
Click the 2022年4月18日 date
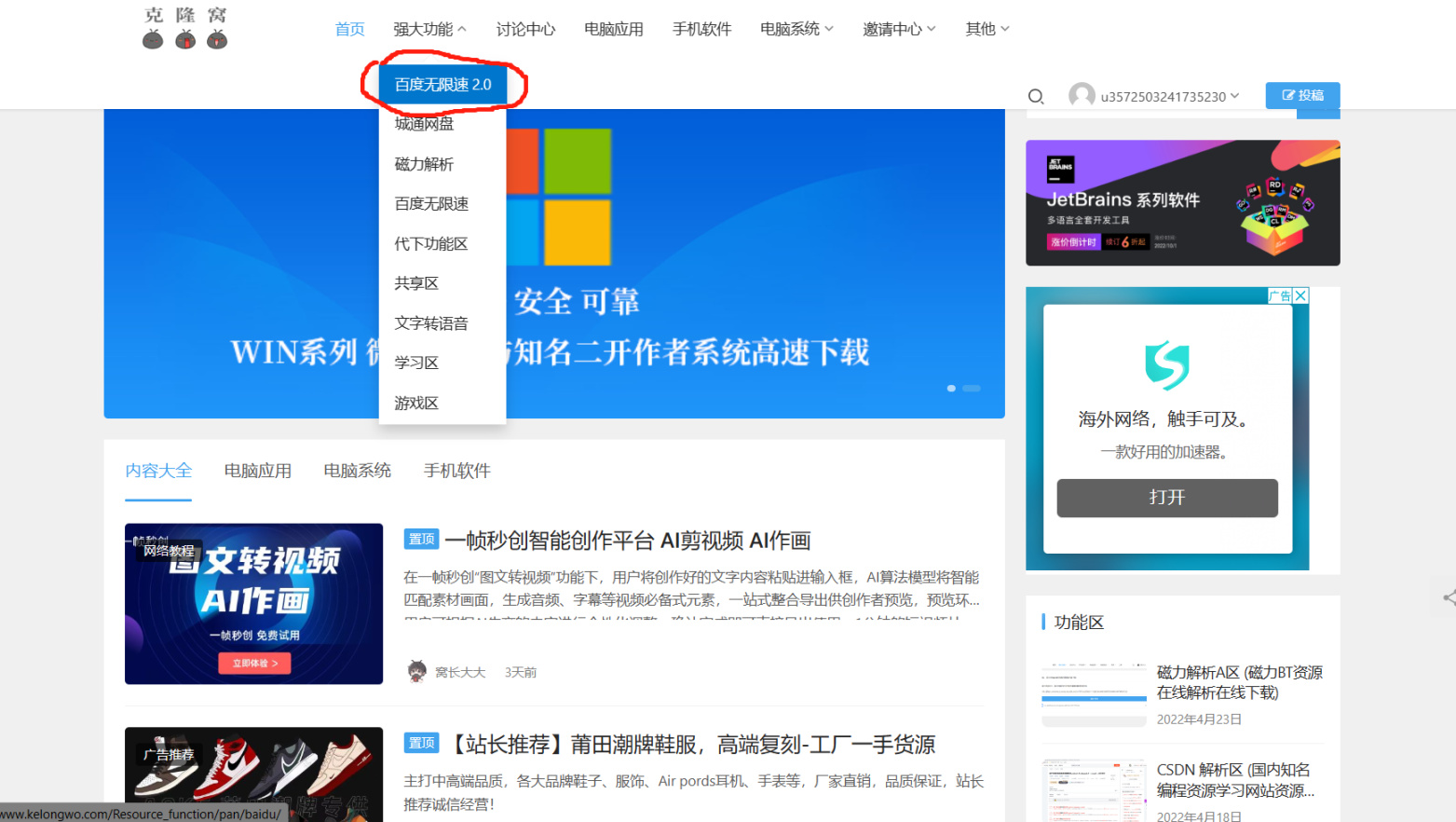tap(1199, 816)
